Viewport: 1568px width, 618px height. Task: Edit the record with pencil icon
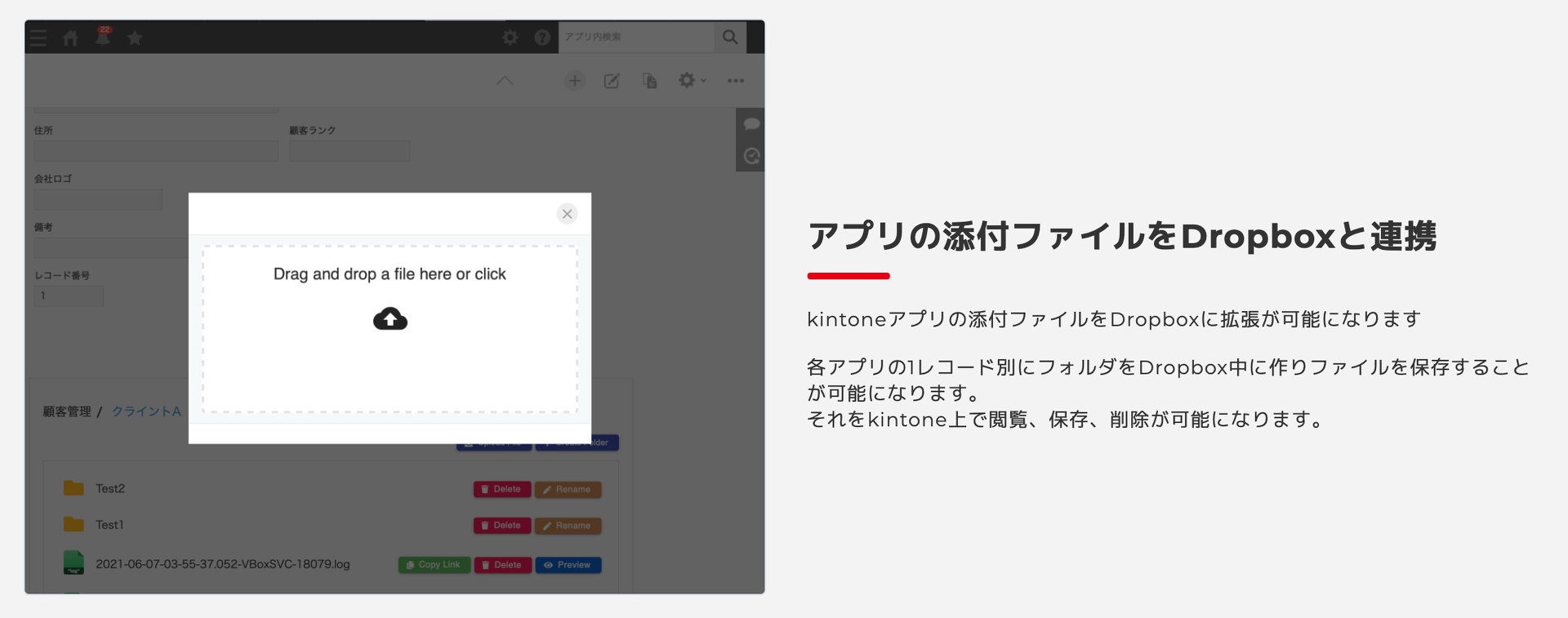[x=612, y=81]
